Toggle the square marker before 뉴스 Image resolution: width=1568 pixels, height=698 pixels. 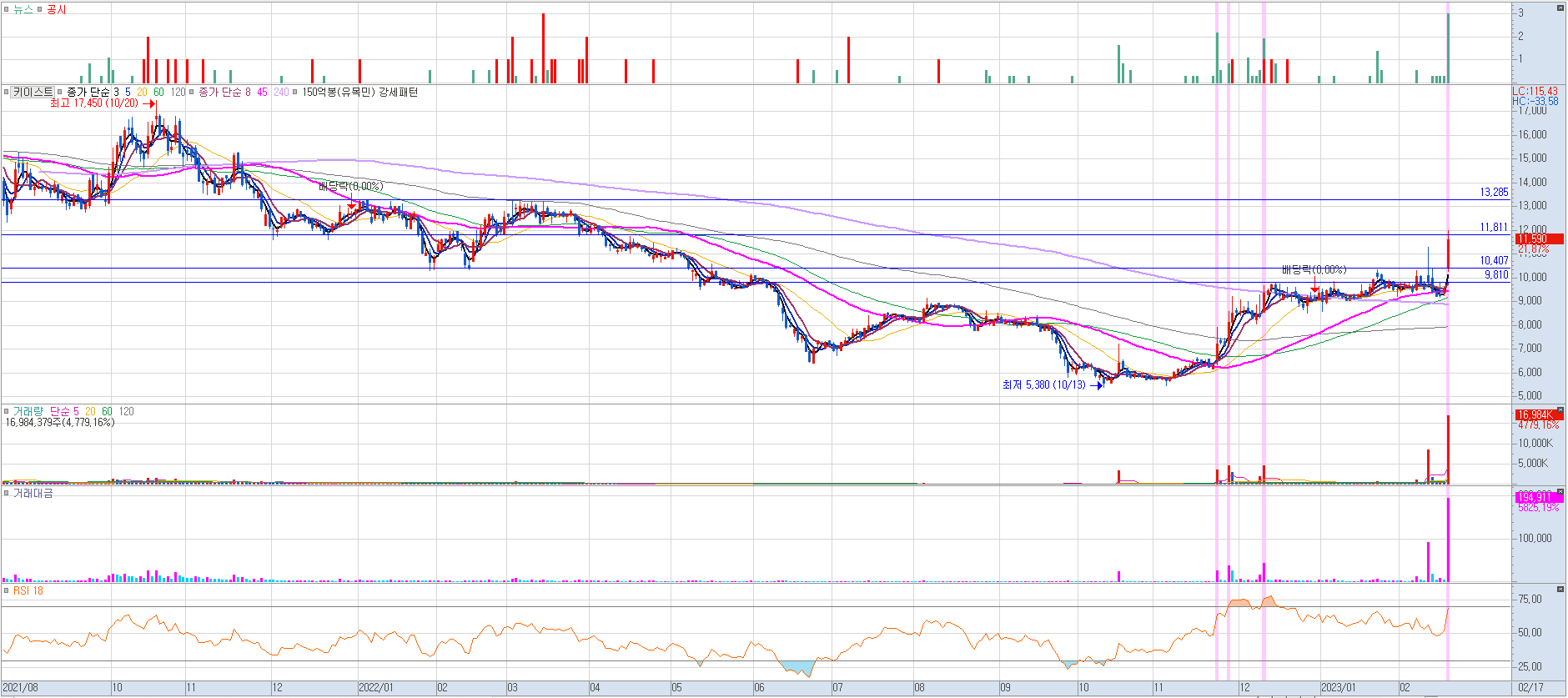point(7,9)
